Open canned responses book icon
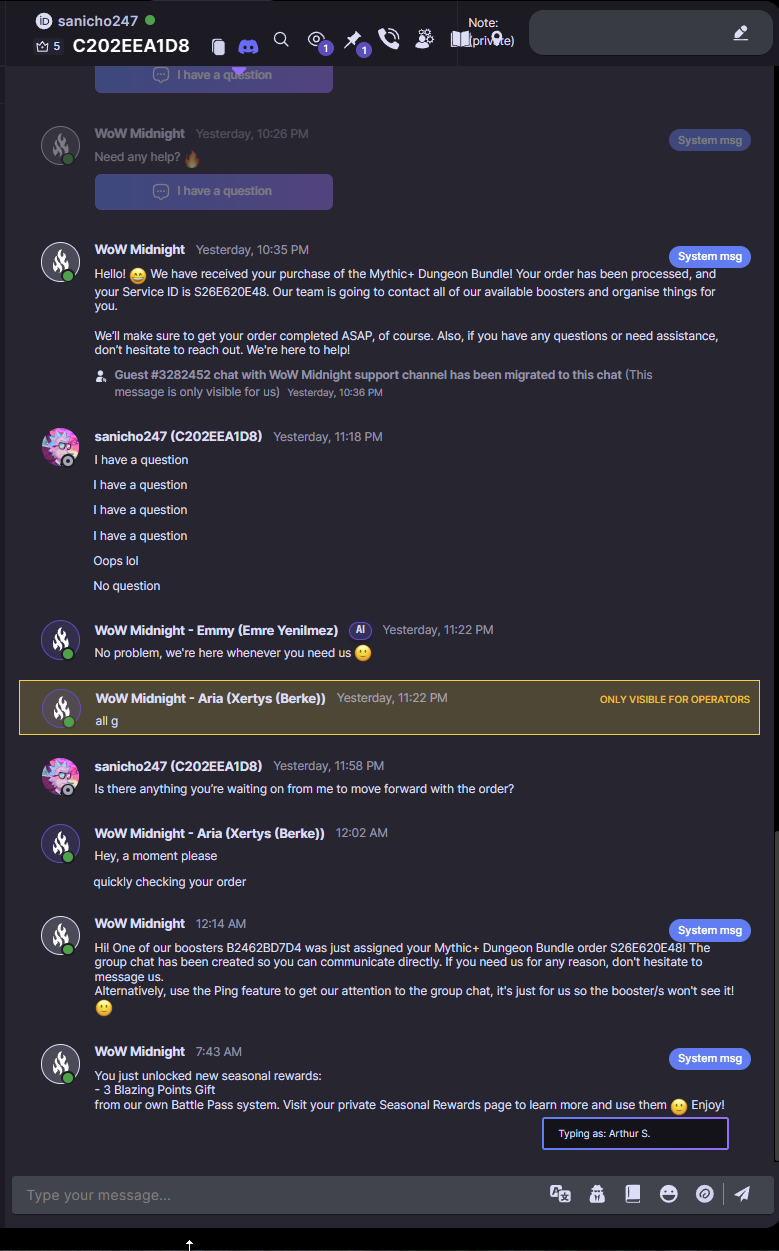This screenshot has width=779, height=1251. coord(632,1194)
